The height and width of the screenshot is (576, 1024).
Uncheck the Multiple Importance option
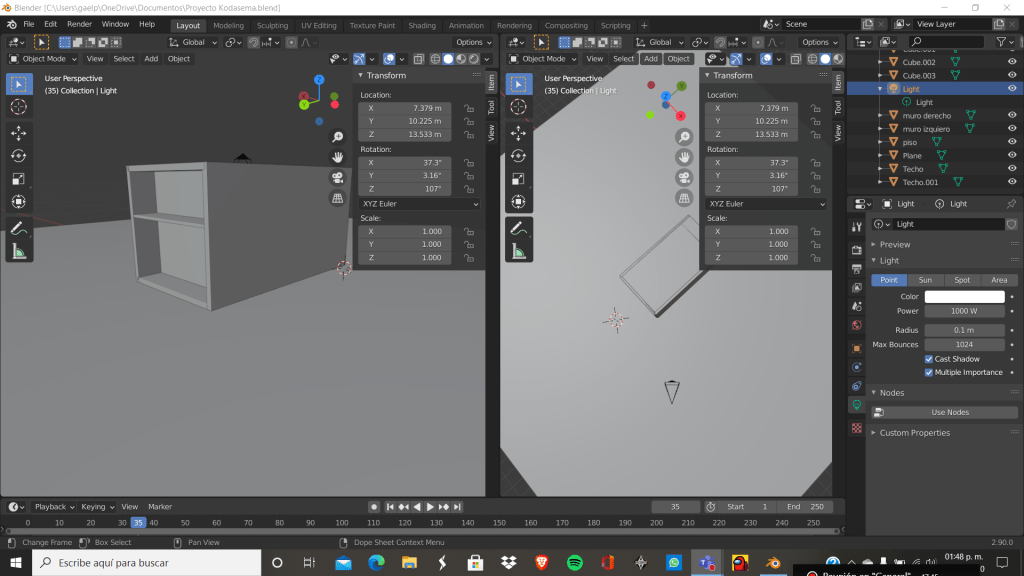click(x=929, y=372)
